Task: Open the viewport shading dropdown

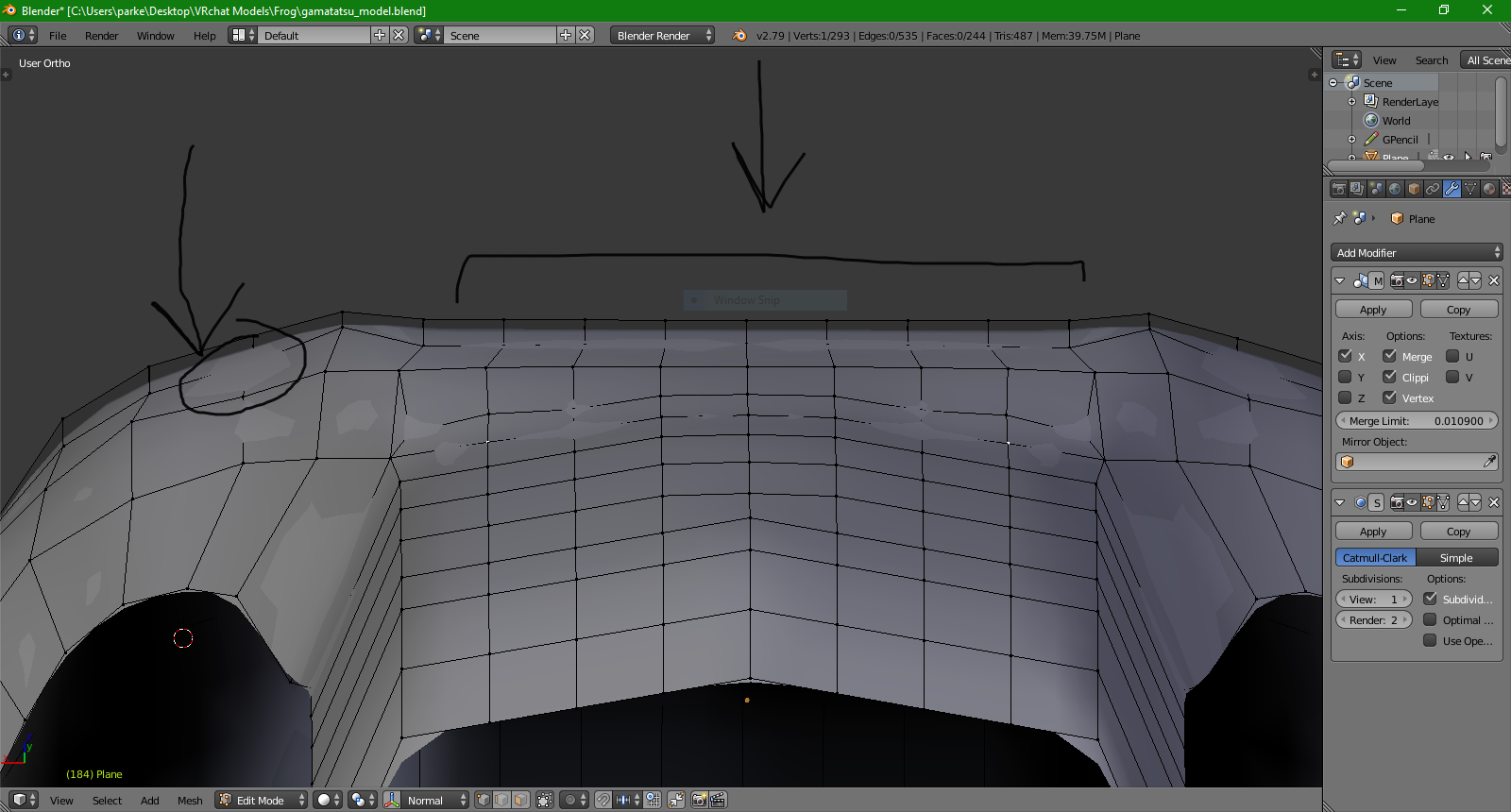Action: tap(327, 800)
